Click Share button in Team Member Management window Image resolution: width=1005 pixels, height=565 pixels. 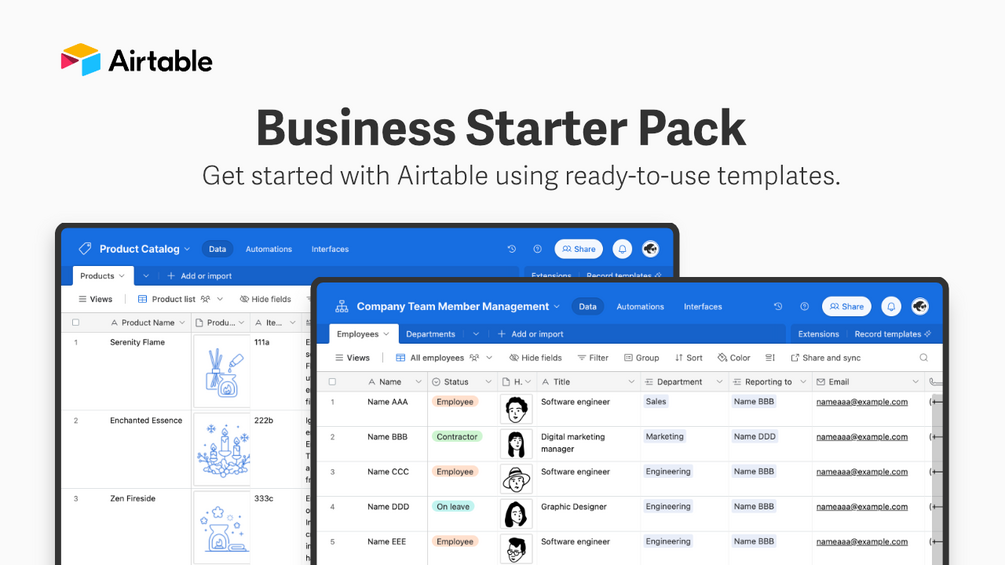coord(846,306)
